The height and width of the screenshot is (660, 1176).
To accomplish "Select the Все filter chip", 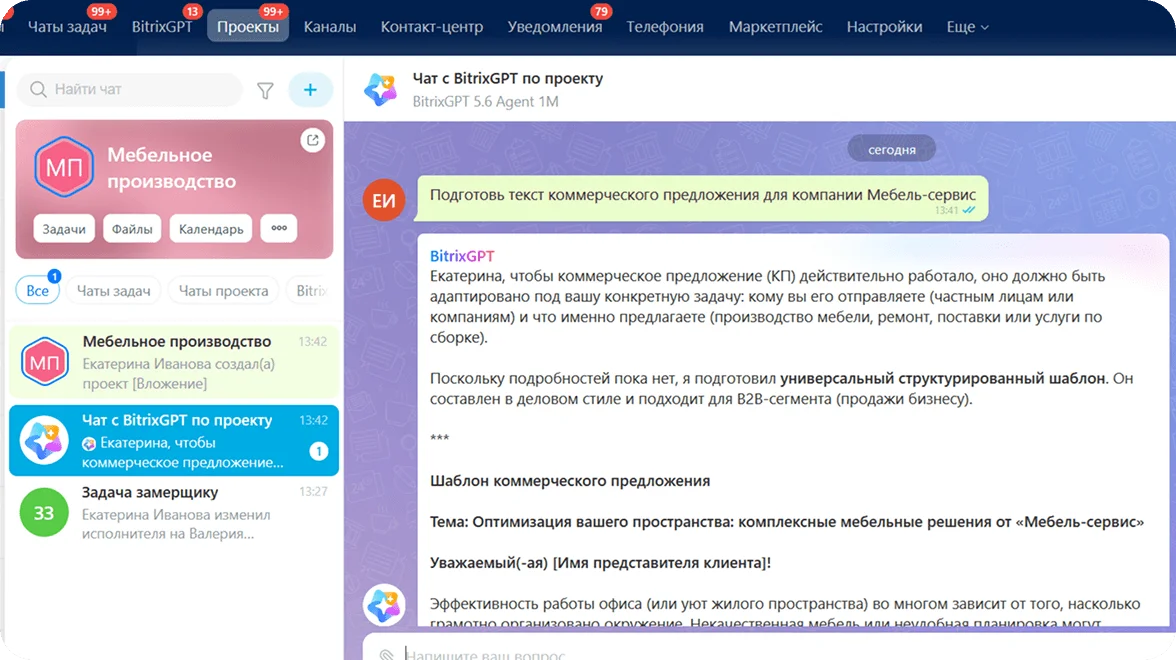I will tap(38, 290).
